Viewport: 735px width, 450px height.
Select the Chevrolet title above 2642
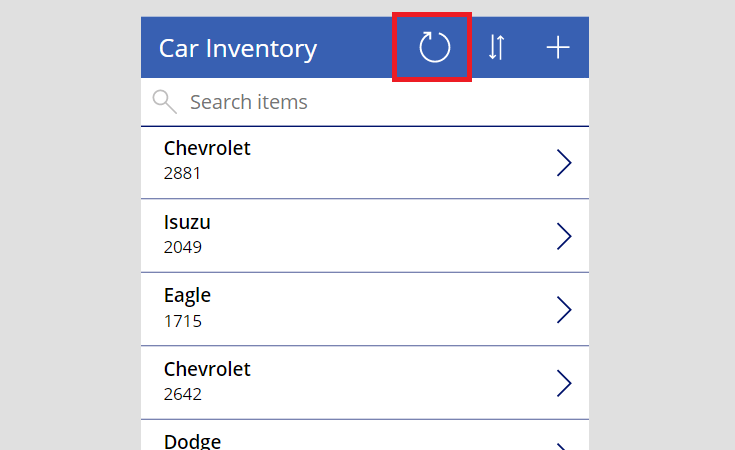click(207, 369)
